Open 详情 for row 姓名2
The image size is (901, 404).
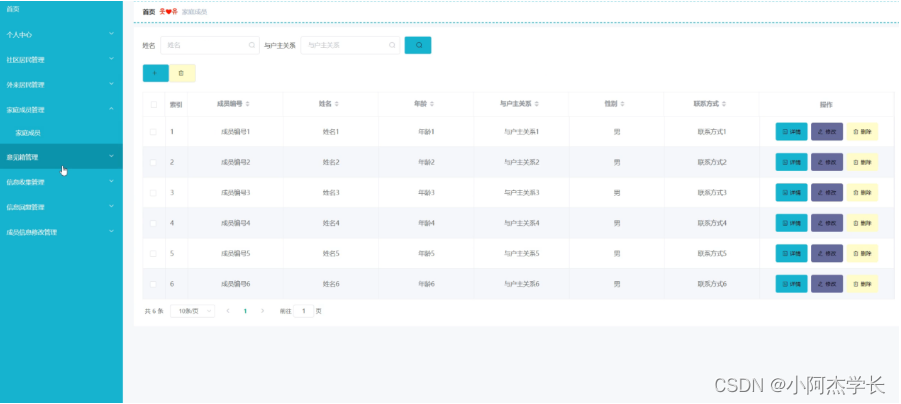click(x=791, y=162)
